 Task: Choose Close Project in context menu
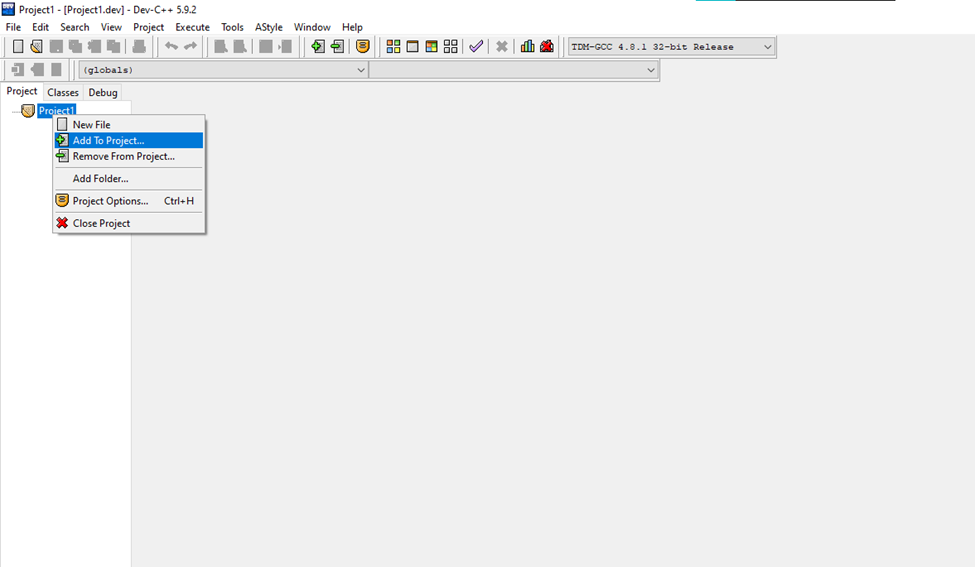pos(129,223)
